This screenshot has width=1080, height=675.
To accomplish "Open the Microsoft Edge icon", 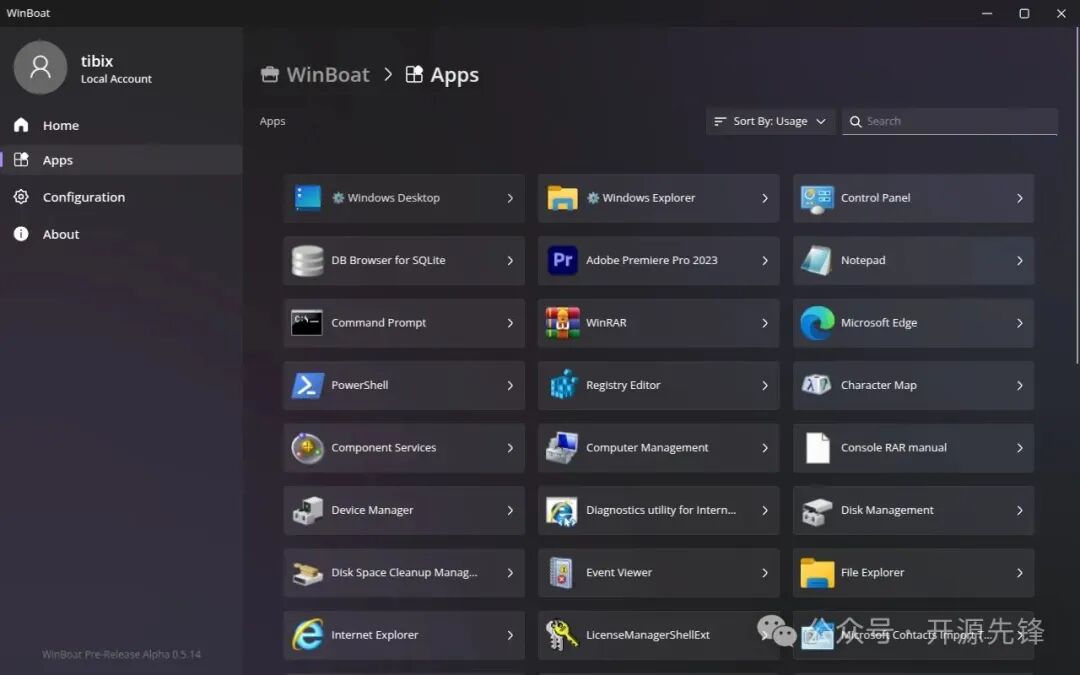I will click(817, 323).
